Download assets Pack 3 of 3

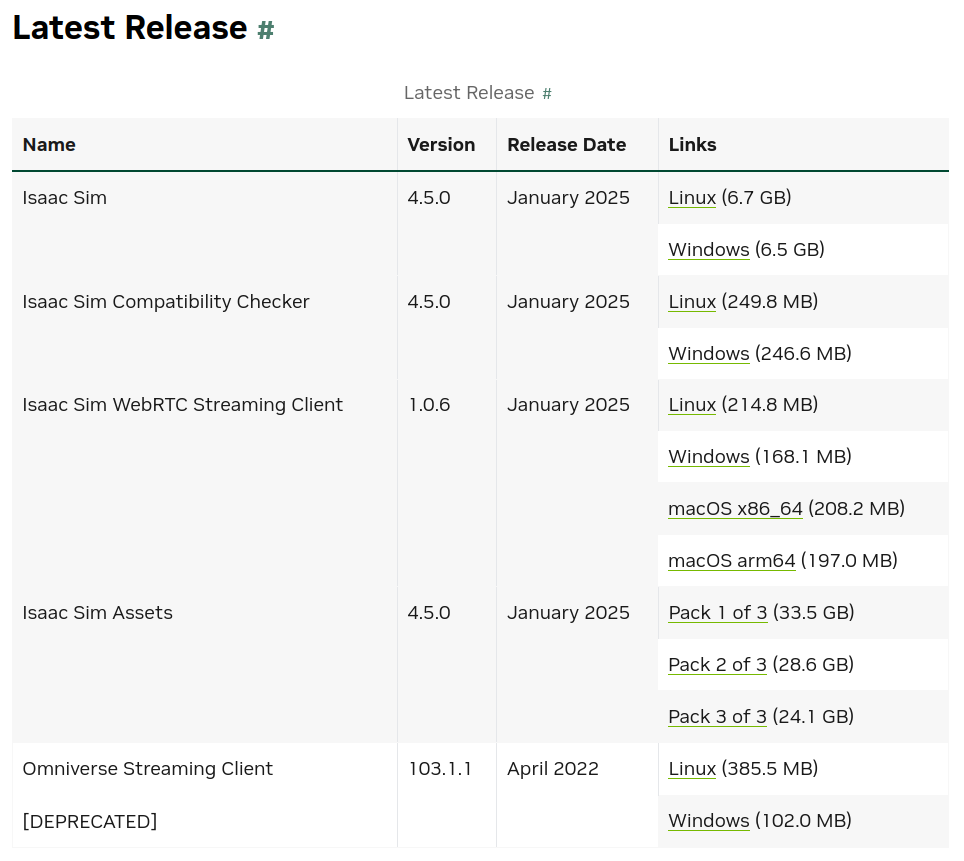click(717, 717)
